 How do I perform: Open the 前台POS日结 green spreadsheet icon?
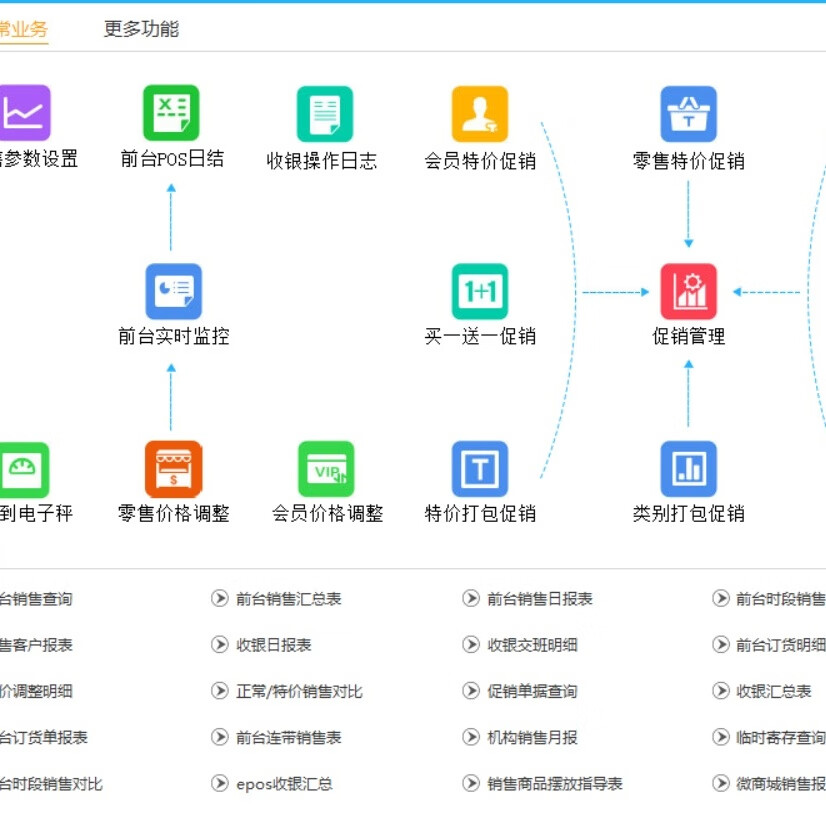[x=171, y=113]
